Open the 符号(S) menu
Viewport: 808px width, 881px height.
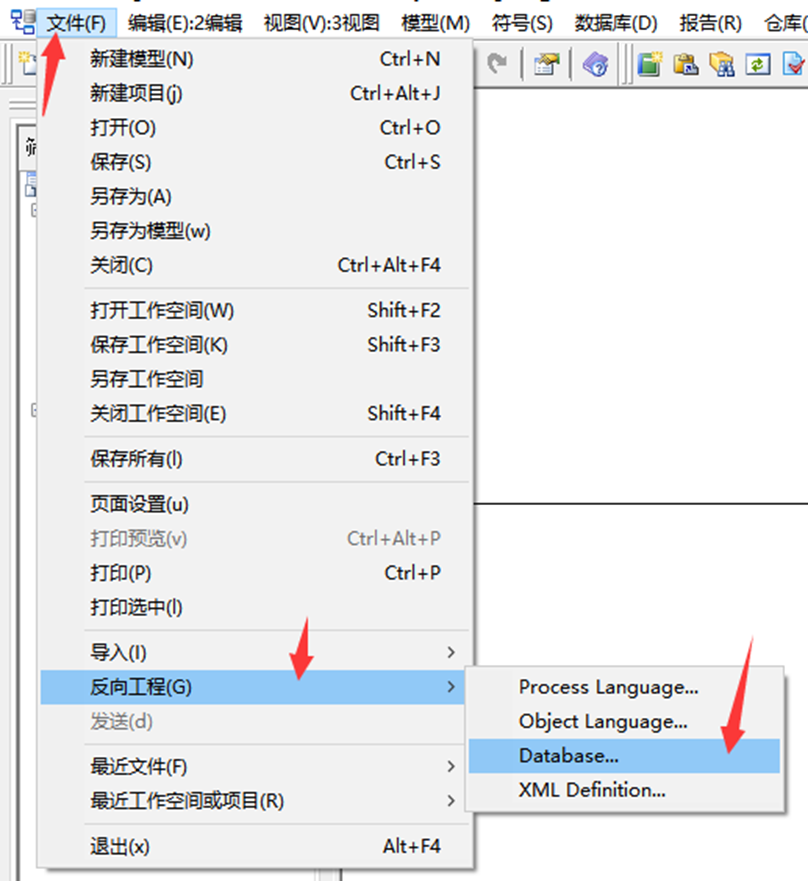click(x=522, y=23)
